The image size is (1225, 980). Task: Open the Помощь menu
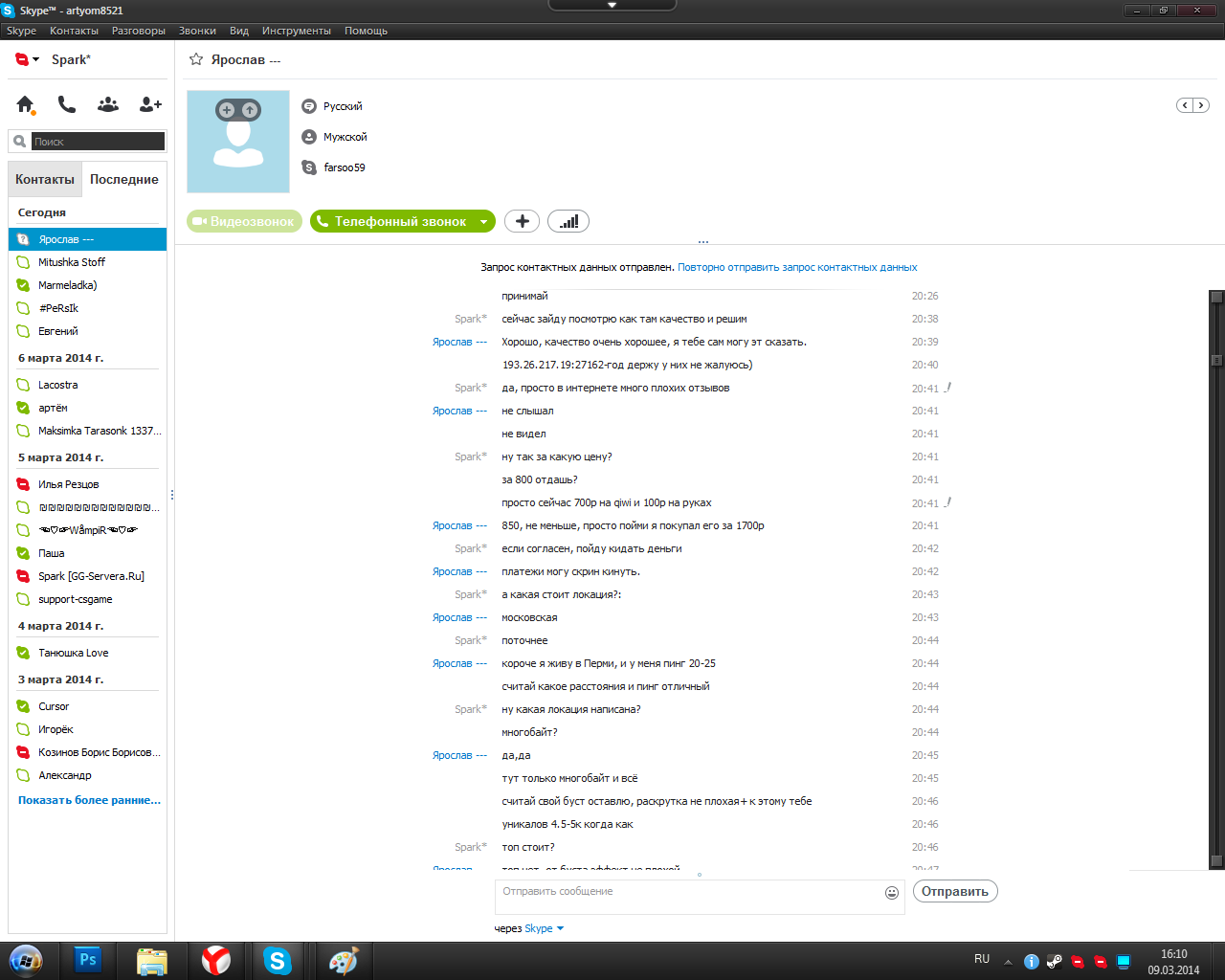coord(367,31)
